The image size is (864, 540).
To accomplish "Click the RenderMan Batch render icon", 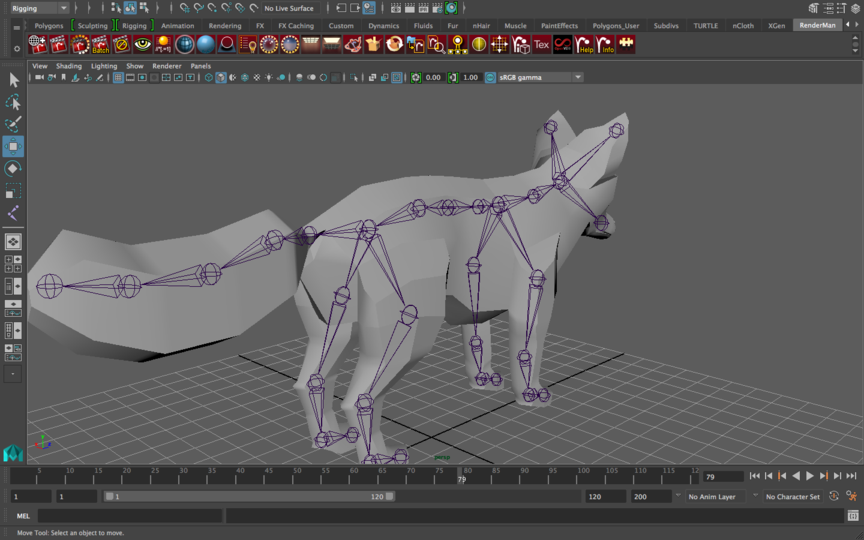I will coord(100,44).
